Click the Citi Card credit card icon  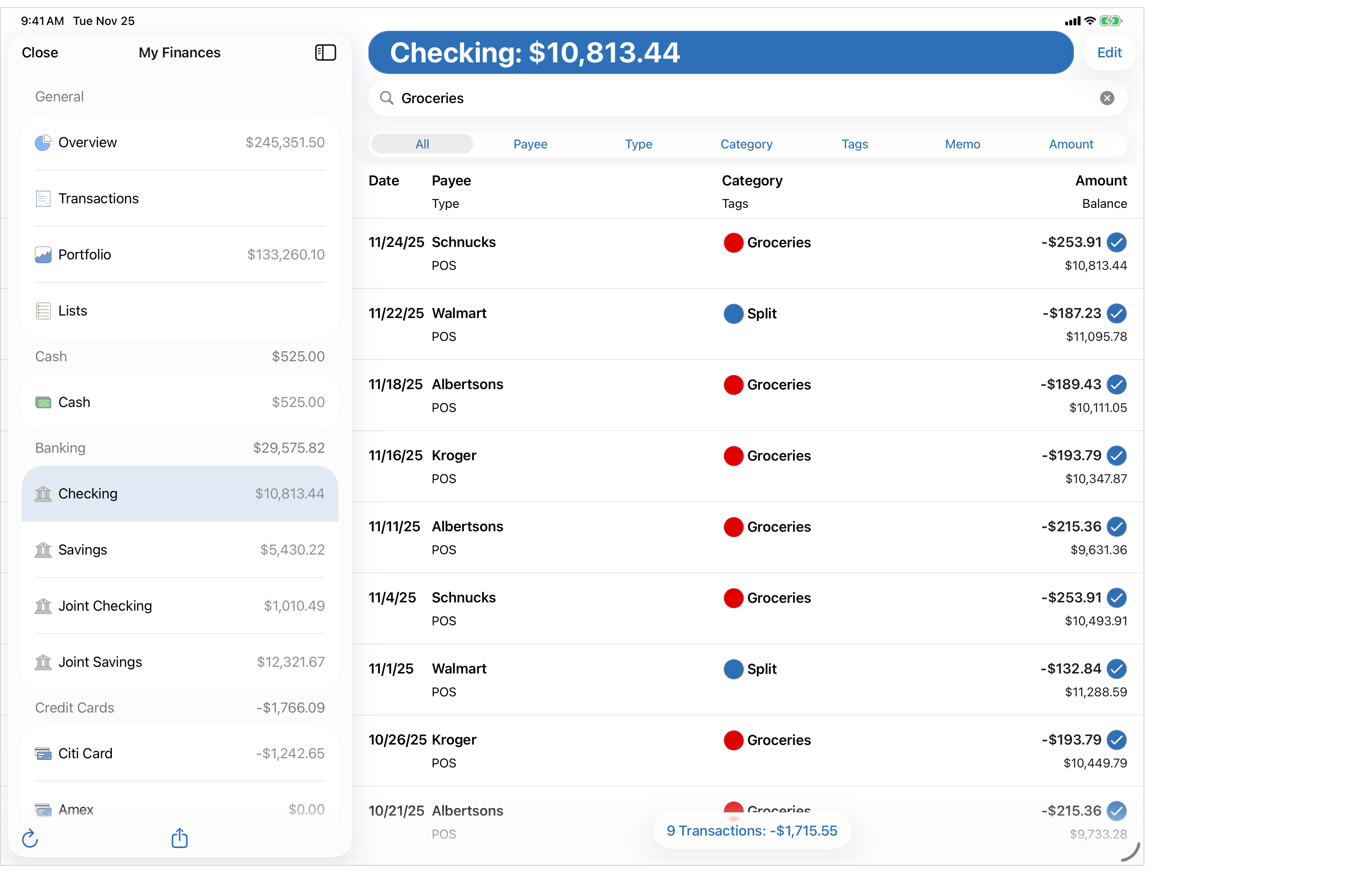[43, 753]
